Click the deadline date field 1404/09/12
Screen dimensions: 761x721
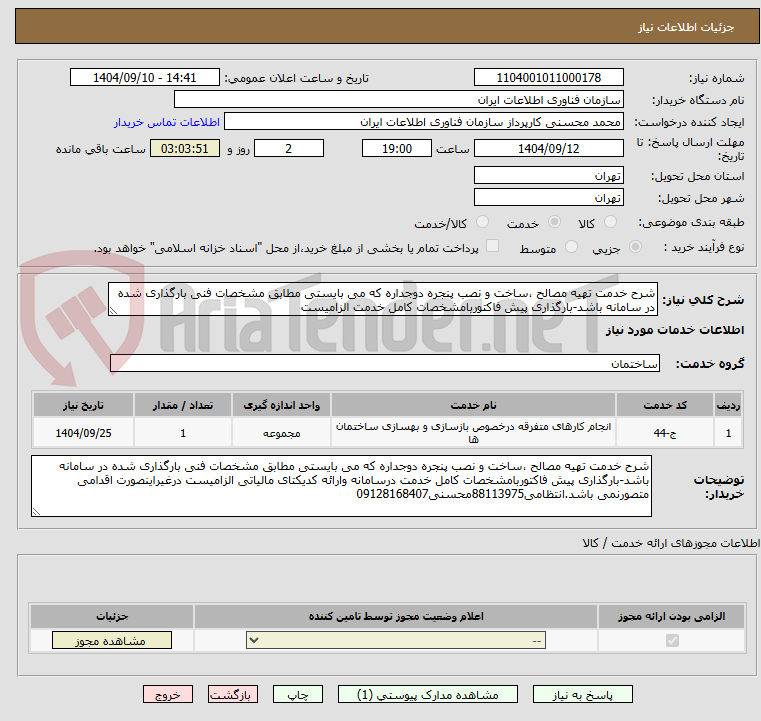tap(548, 148)
